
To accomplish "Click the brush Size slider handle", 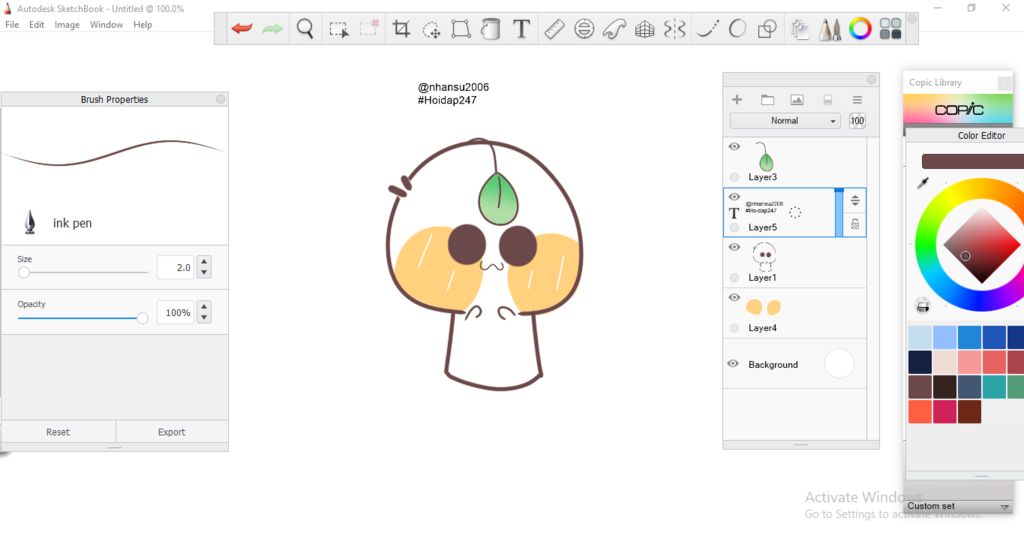I will 24,272.
